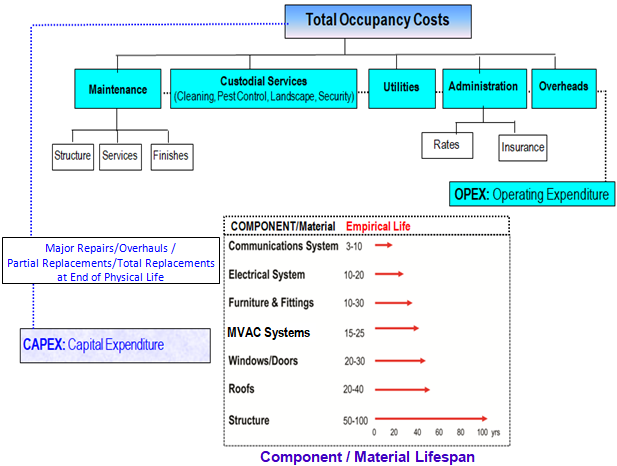Click the OPEX Operating Expenditure label
This screenshot has height=466, width=617.
coord(531,193)
